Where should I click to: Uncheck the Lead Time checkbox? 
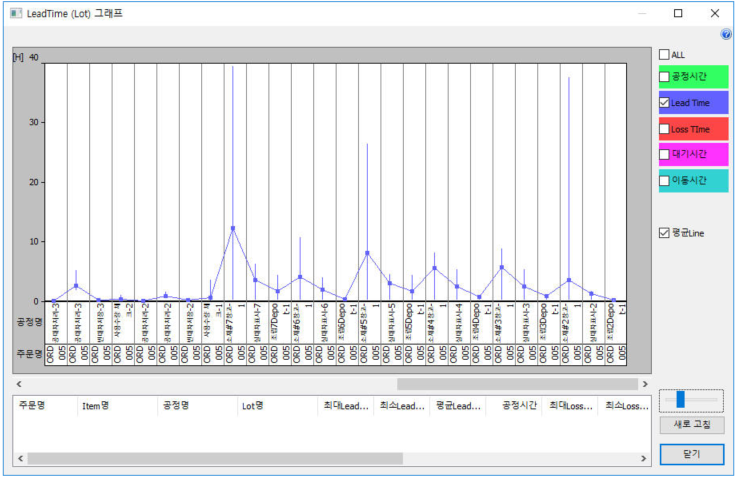pos(664,102)
